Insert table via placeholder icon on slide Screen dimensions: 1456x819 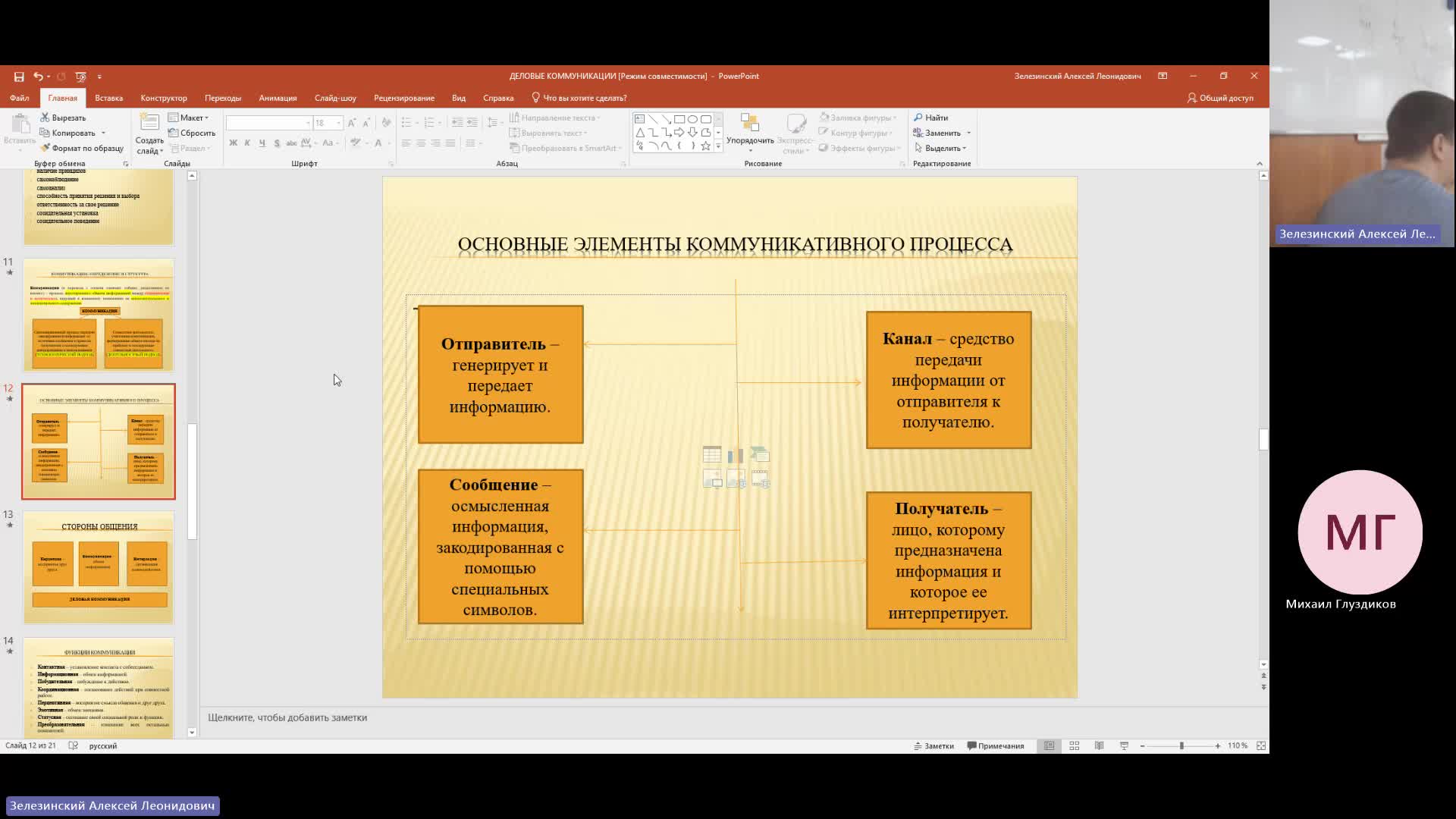[x=712, y=455]
